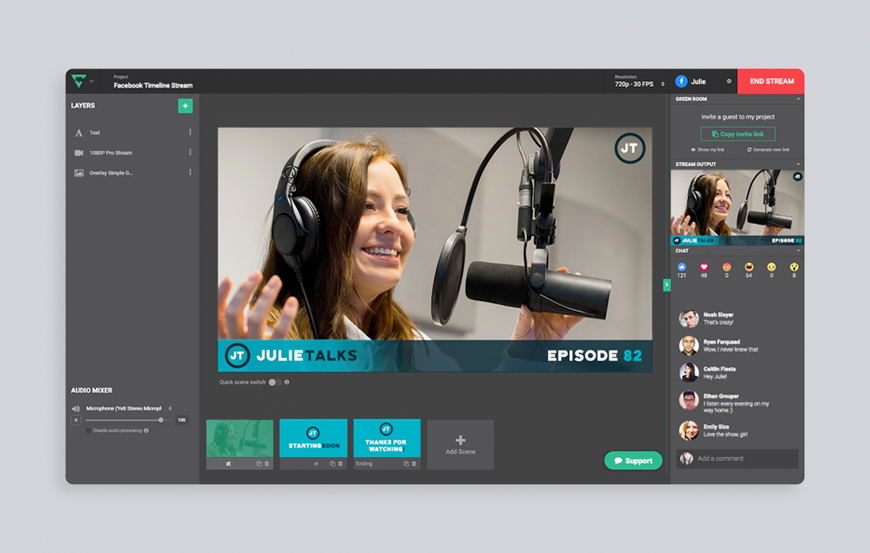Click the Haha laughing reaction icon
Image resolution: width=870 pixels, height=553 pixels.
(749, 267)
